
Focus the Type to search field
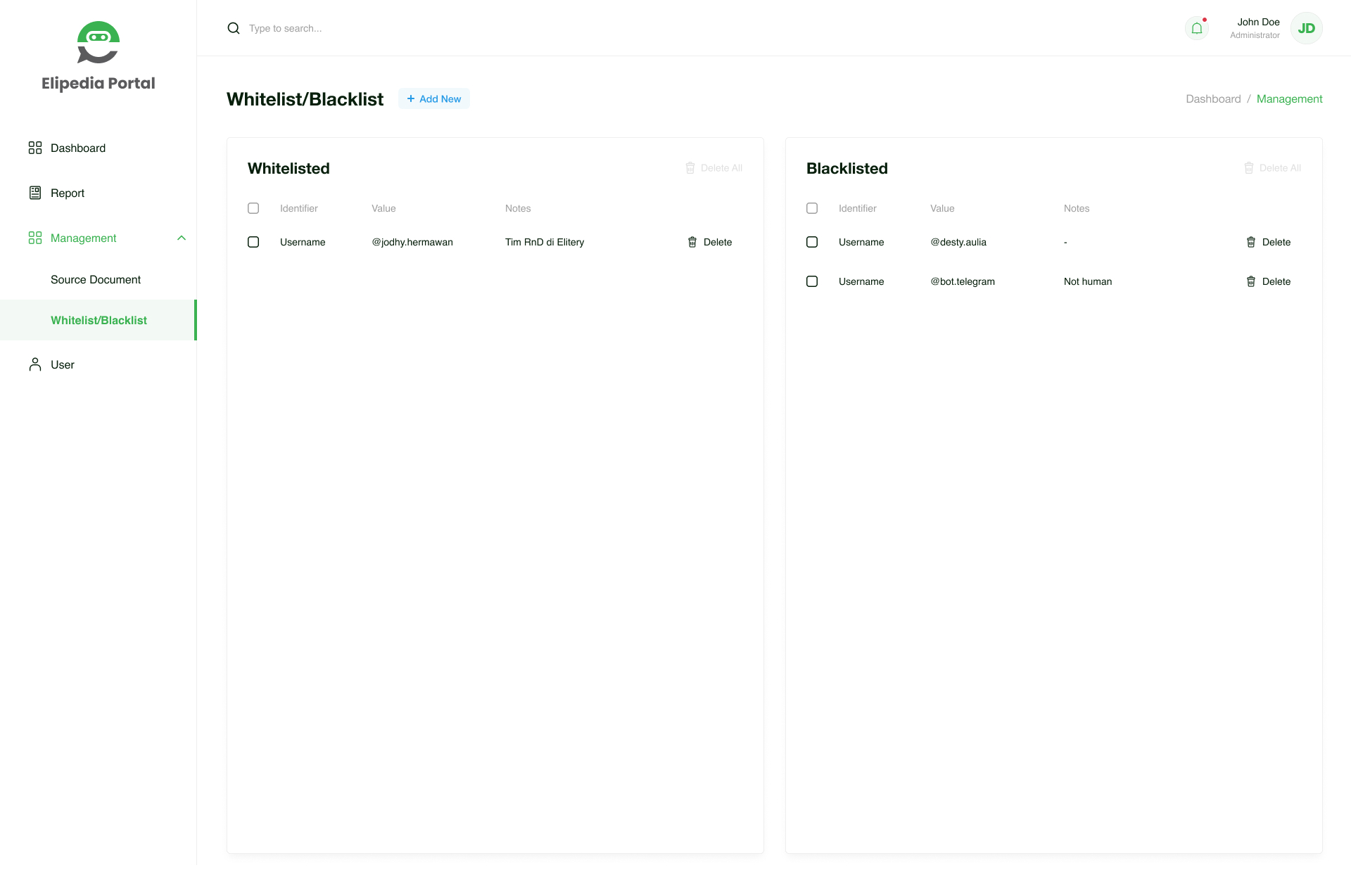[x=285, y=28]
